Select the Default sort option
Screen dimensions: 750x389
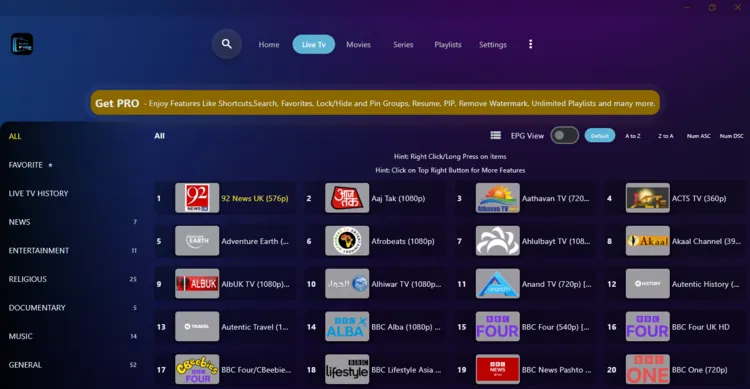tap(599, 136)
